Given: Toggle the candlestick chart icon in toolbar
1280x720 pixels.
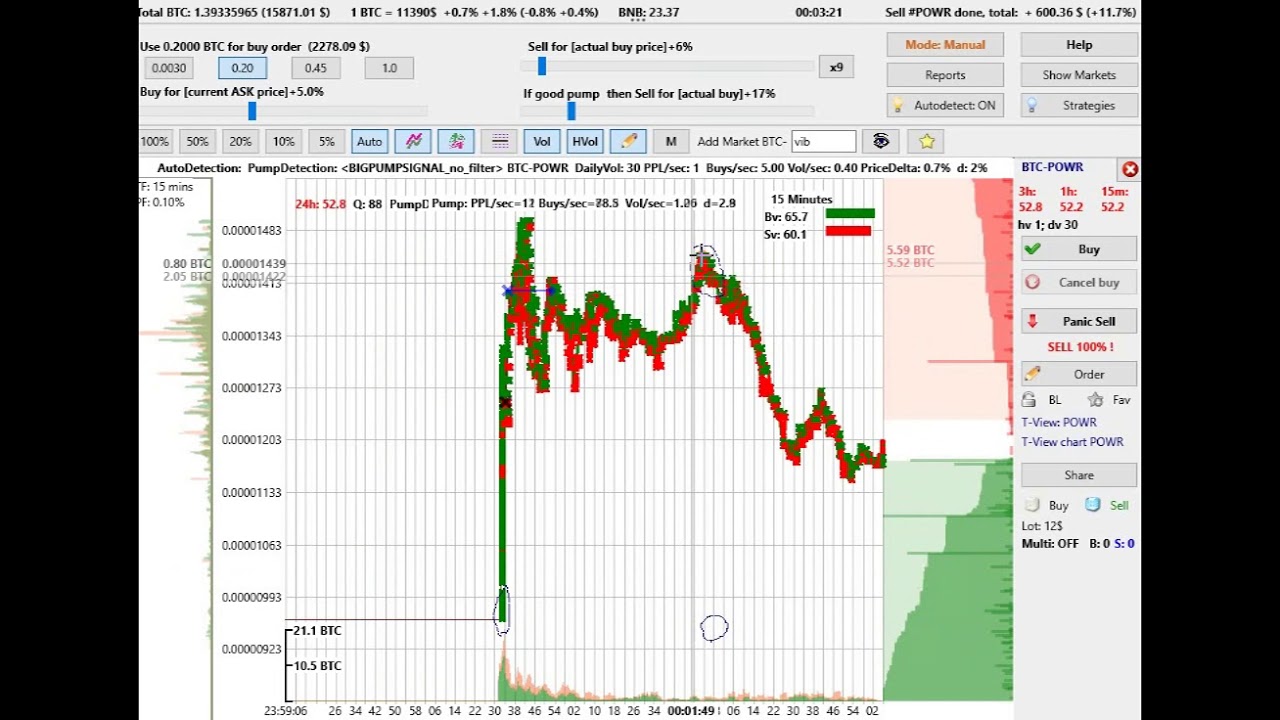Looking at the screenshot, I should coord(456,141).
